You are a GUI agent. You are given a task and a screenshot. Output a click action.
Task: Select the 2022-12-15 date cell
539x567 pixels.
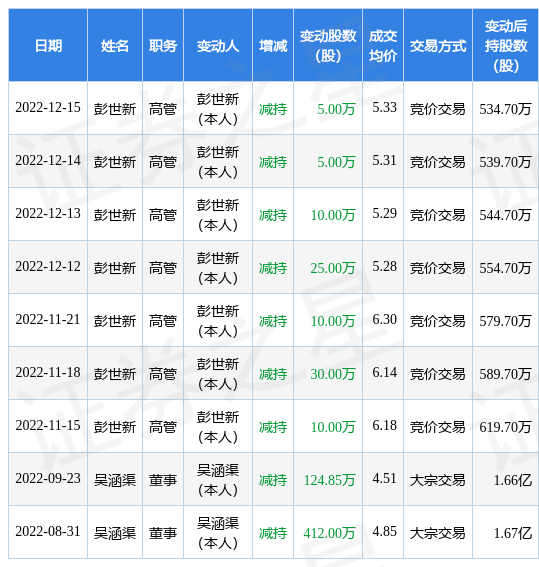(x=48, y=107)
